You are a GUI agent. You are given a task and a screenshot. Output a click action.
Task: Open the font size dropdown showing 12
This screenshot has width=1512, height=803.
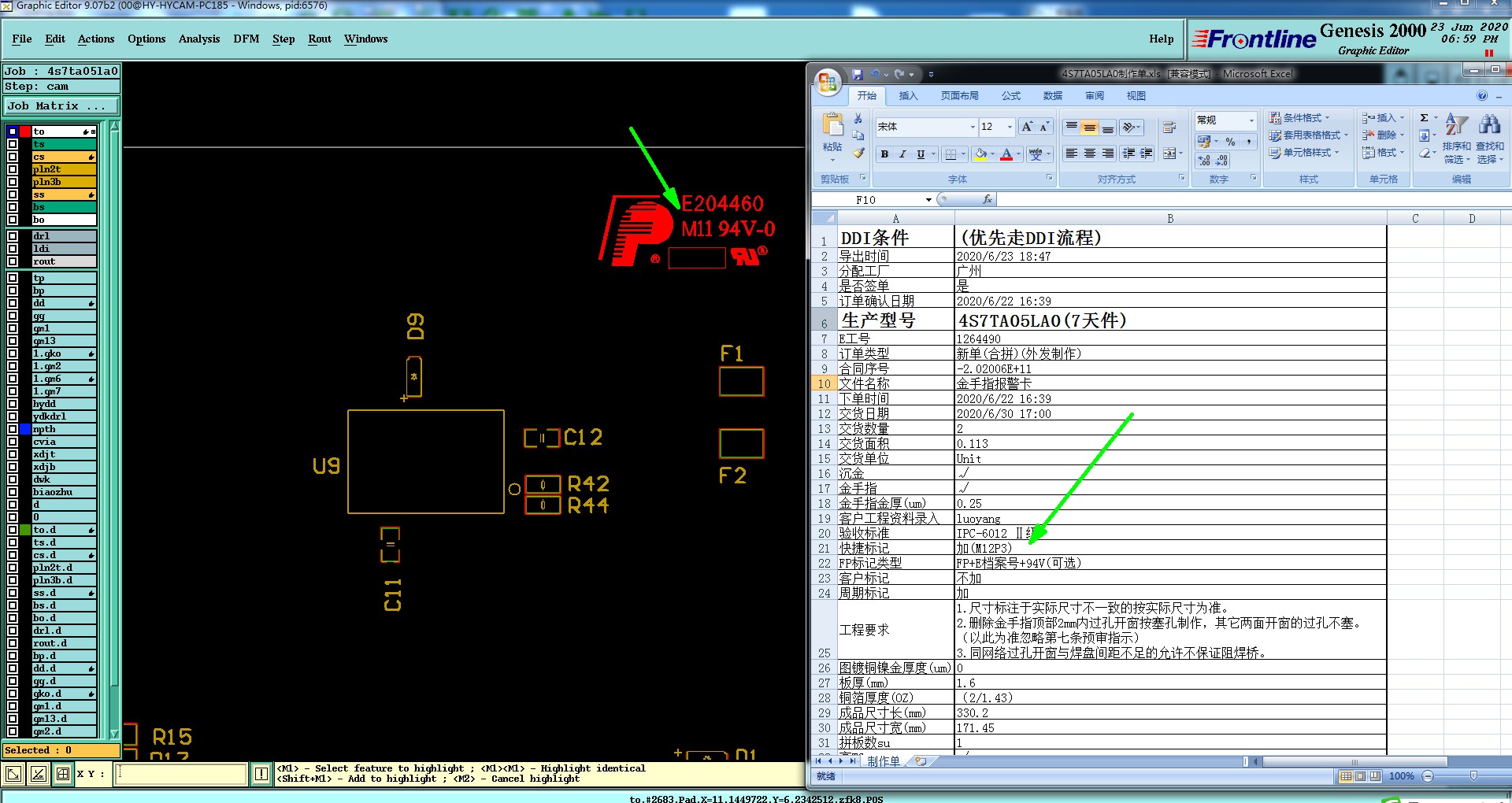click(1010, 127)
